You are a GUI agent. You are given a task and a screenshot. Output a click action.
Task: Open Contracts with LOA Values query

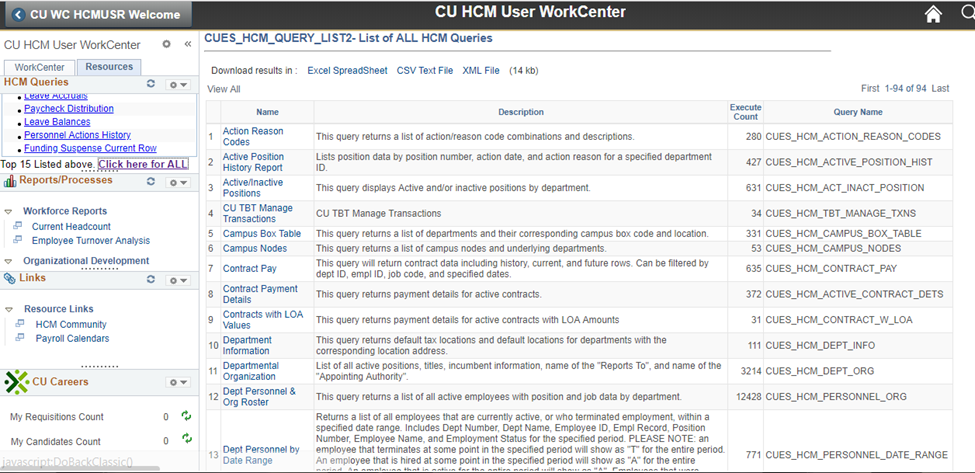[263, 319]
